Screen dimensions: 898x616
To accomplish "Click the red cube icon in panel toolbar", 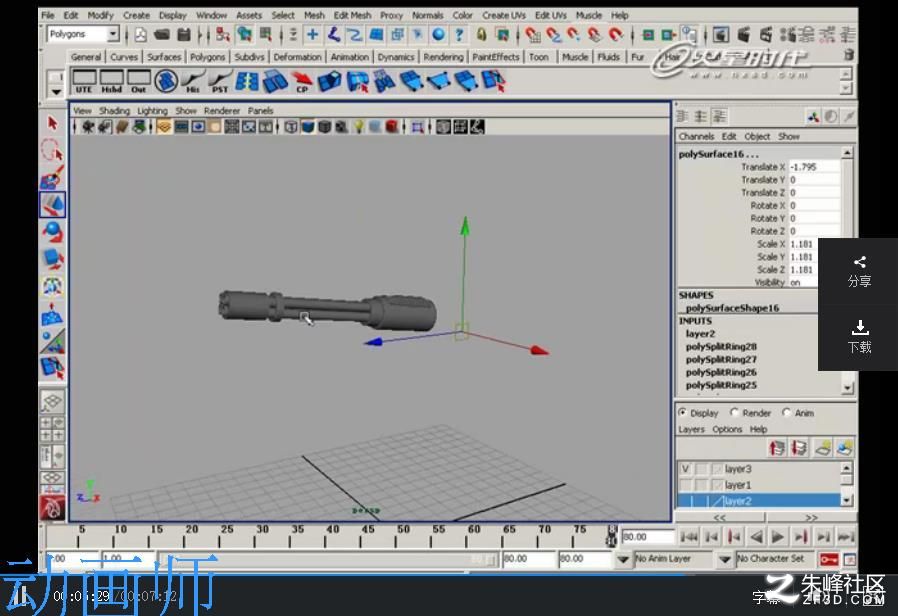I will point(392,127).
